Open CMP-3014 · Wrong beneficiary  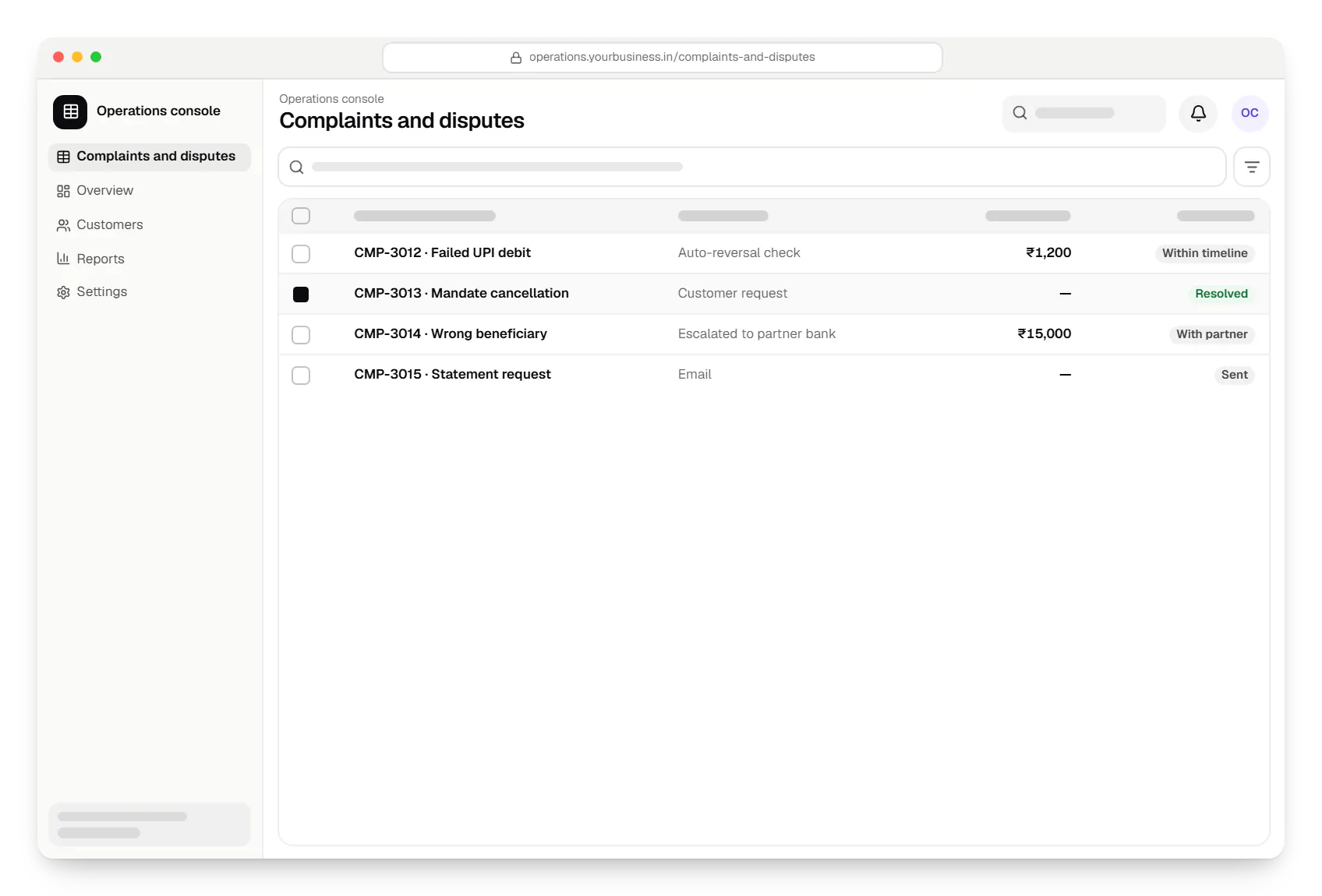click(451, 333)
